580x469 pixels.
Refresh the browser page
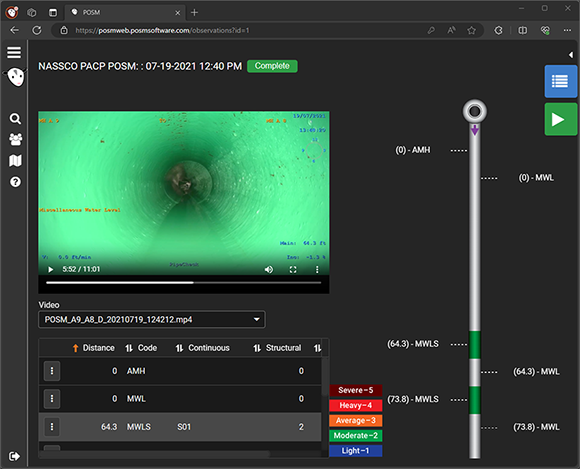click(37, 30)
